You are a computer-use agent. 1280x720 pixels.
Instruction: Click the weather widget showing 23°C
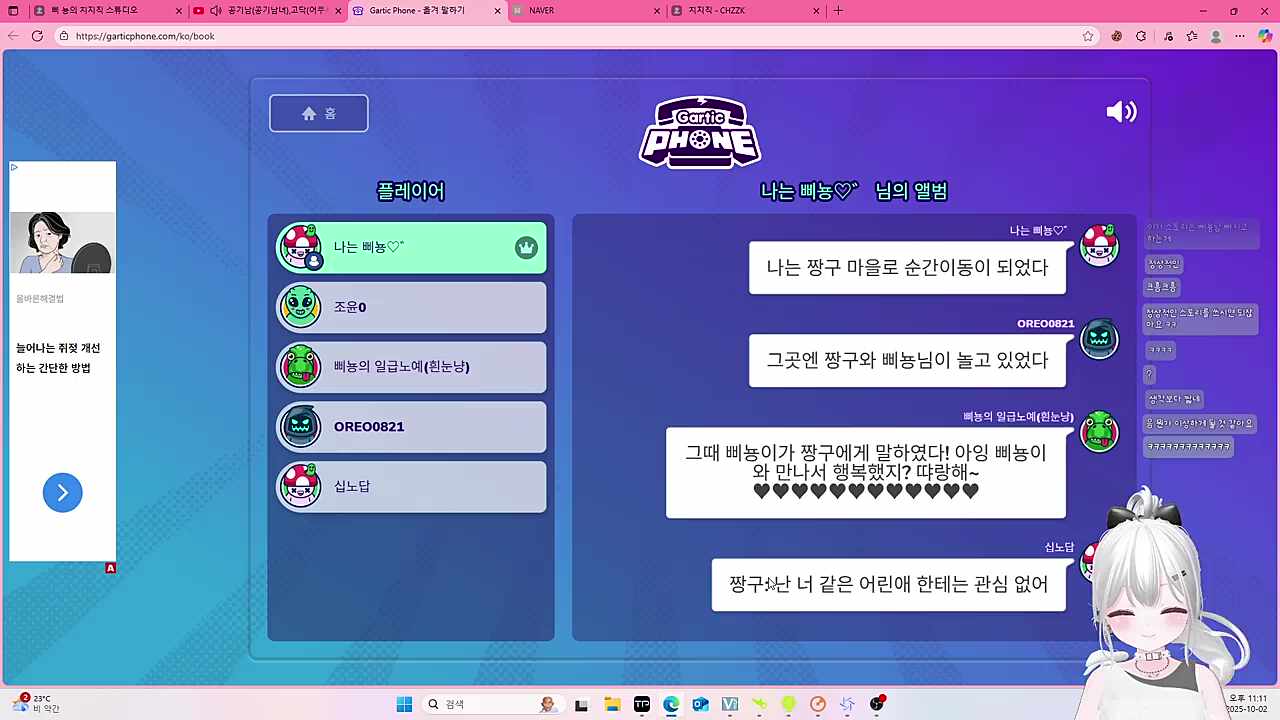[x=38, y=704]
